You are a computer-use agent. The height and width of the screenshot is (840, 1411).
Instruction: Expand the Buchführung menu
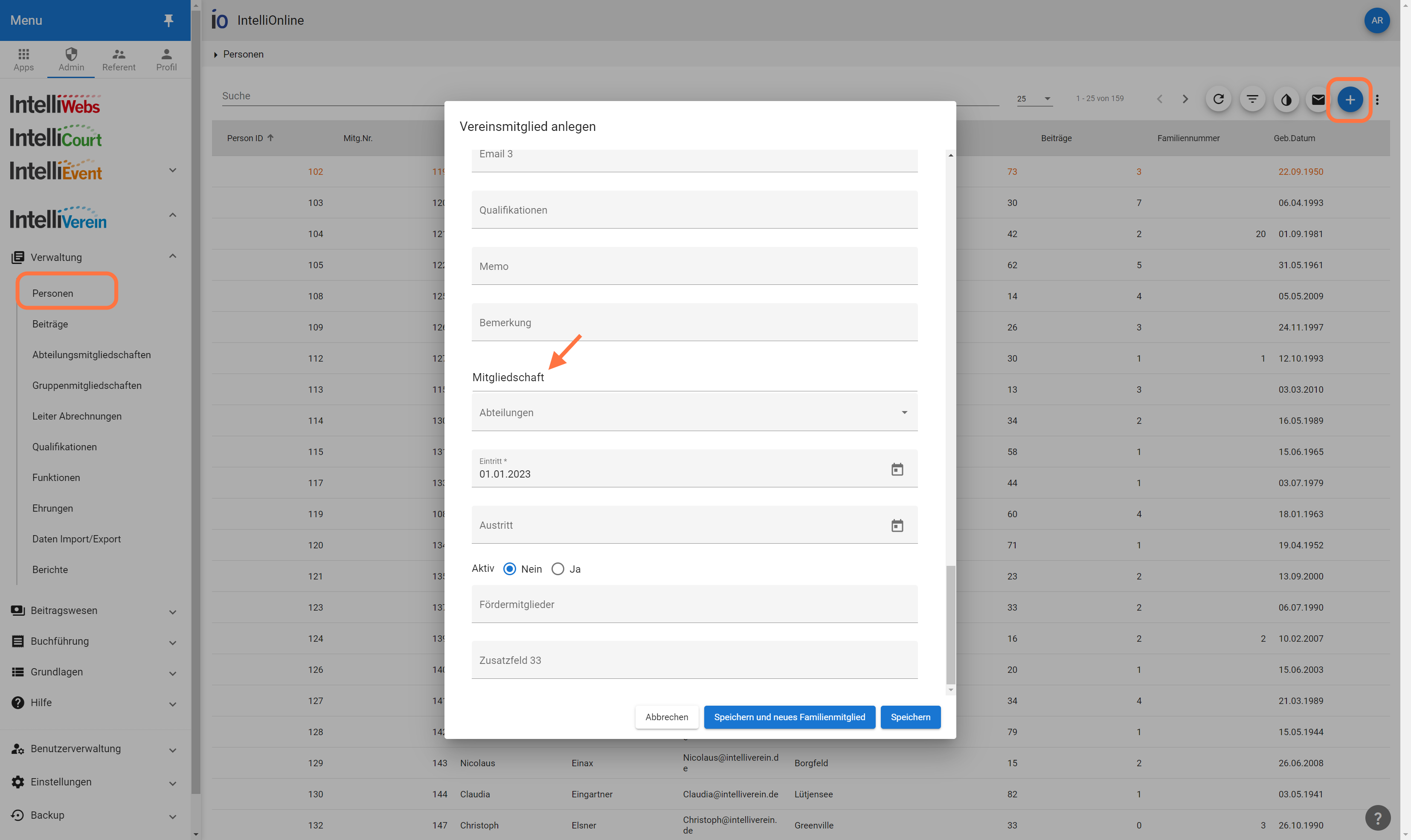click(x=173, y=643)
